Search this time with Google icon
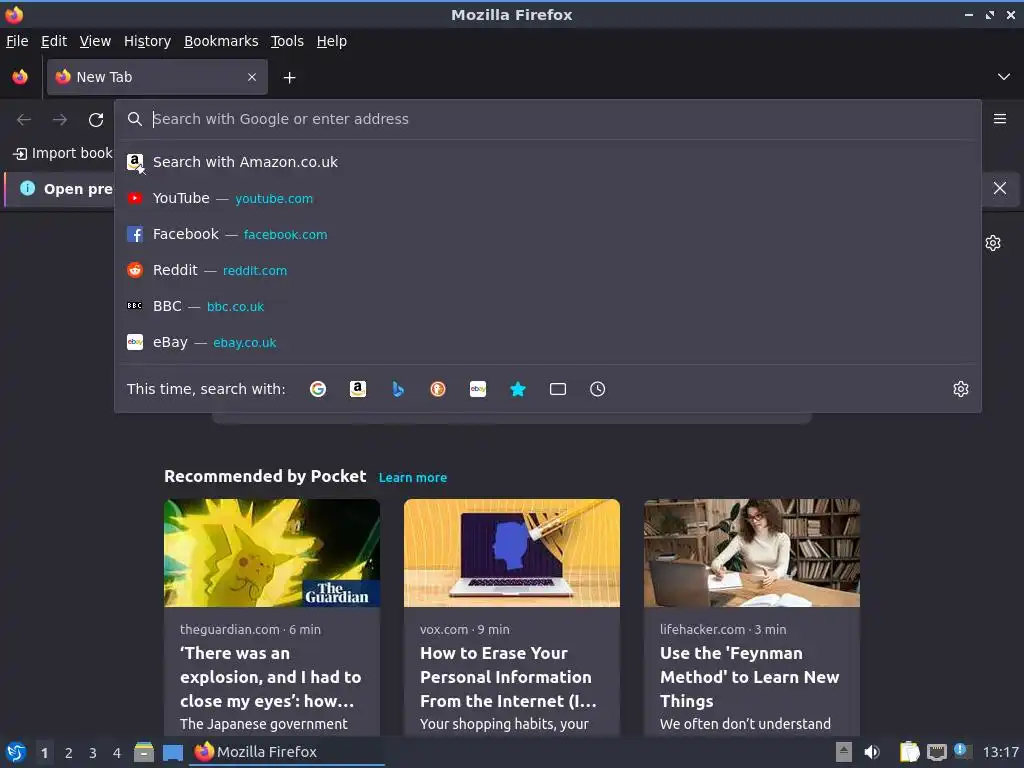The height and width of the screenshot is (768, 1024). click(318, 389)
